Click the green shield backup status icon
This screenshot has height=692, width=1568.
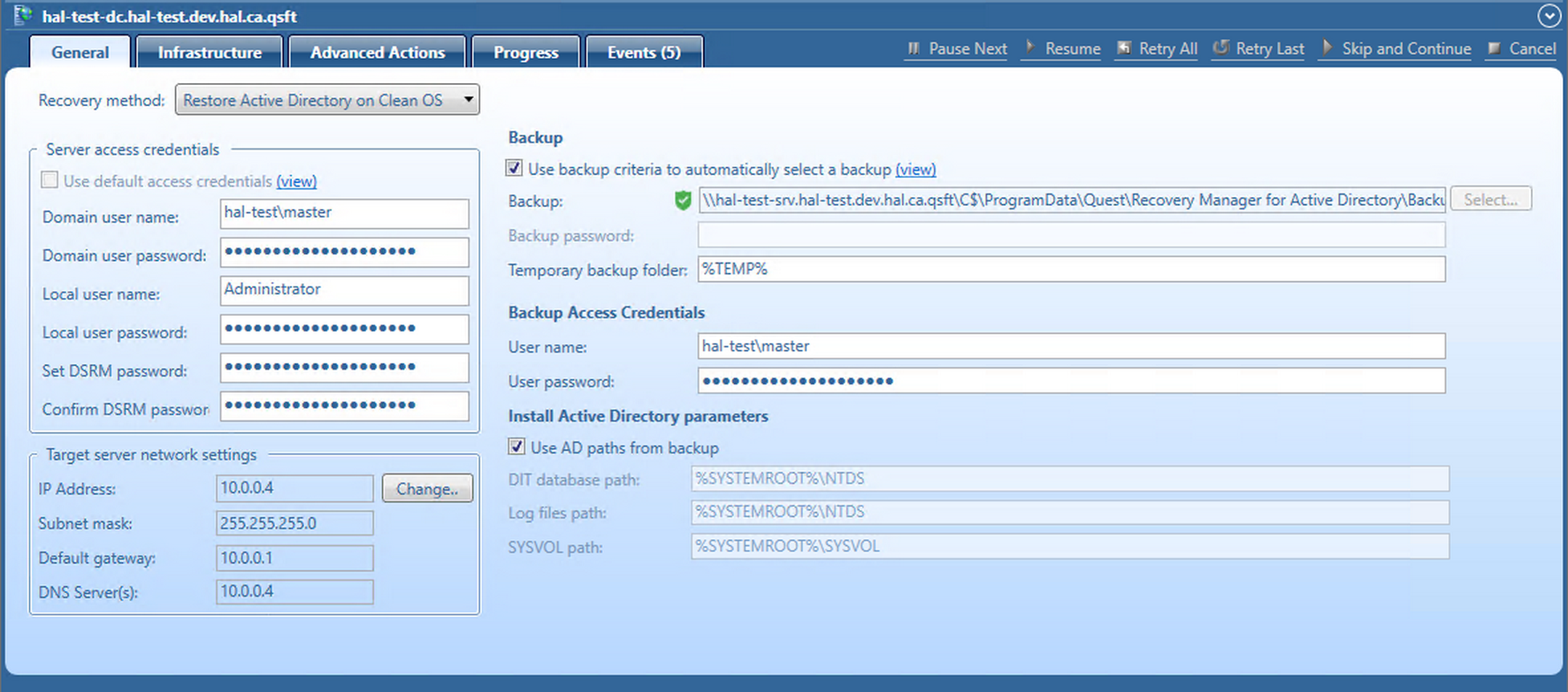[x=683, y=201]
